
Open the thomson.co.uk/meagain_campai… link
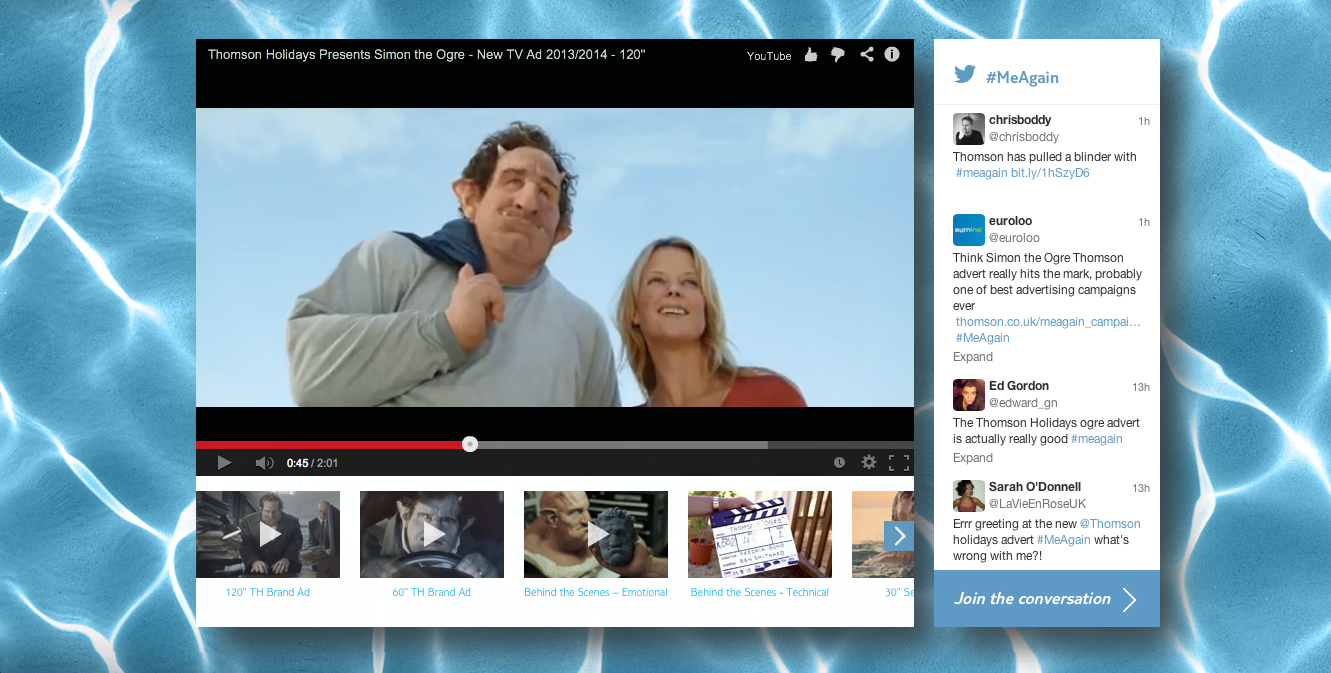1048,322
